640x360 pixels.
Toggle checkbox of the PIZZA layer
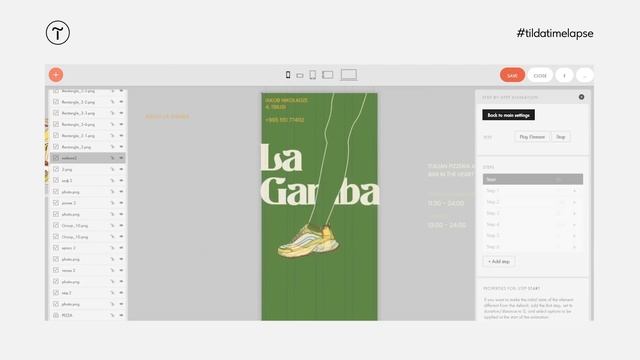coord(56,315)
